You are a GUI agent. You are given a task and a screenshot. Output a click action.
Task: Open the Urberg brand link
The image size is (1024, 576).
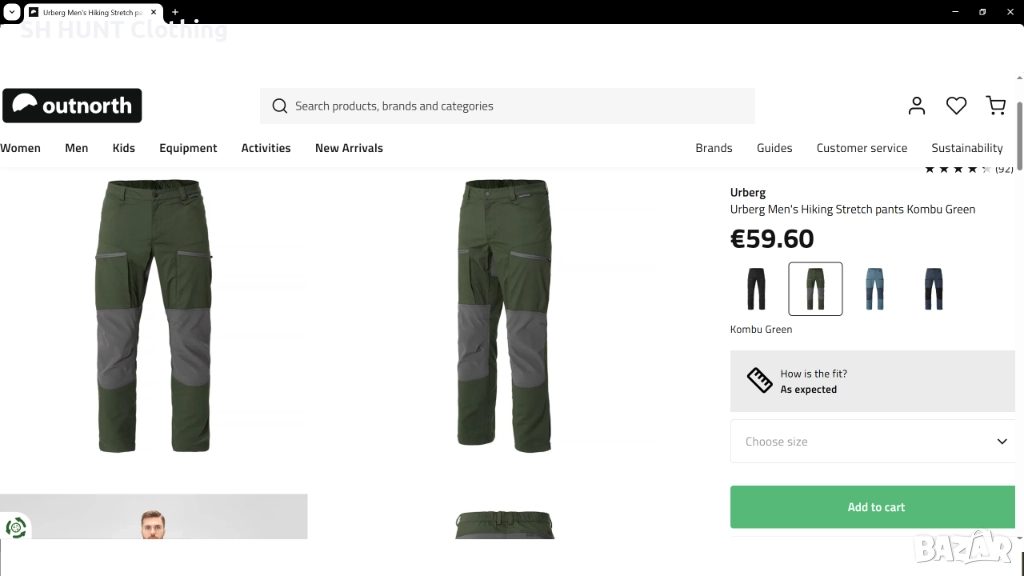tap(748, 192)
